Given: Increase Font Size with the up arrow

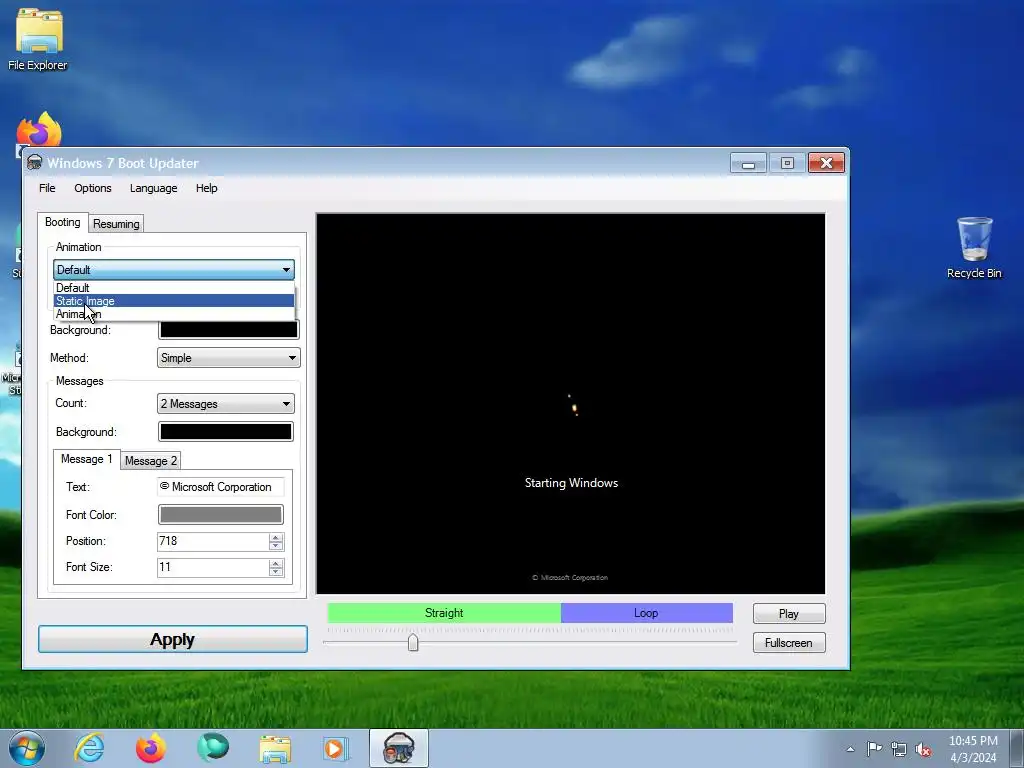Looking at the screenshot, I should 276,563.
